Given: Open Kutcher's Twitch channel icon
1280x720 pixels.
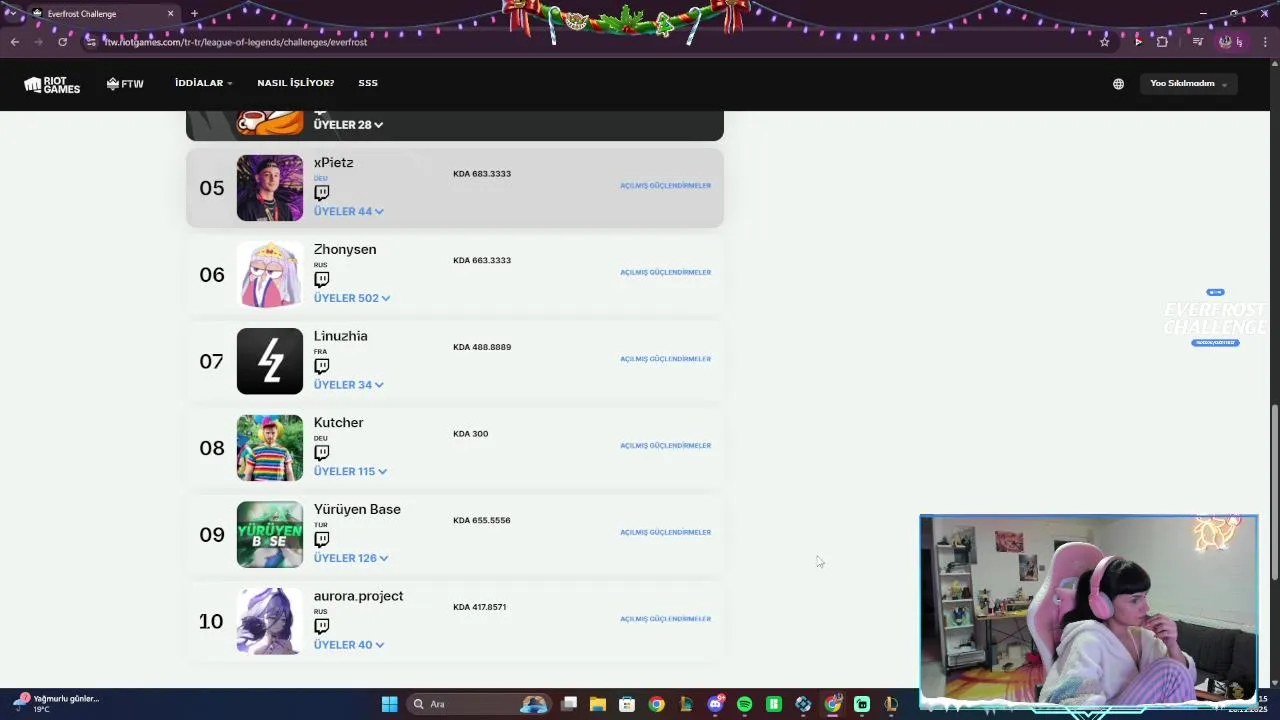Looking at the screenshot, I should [321, 453].
